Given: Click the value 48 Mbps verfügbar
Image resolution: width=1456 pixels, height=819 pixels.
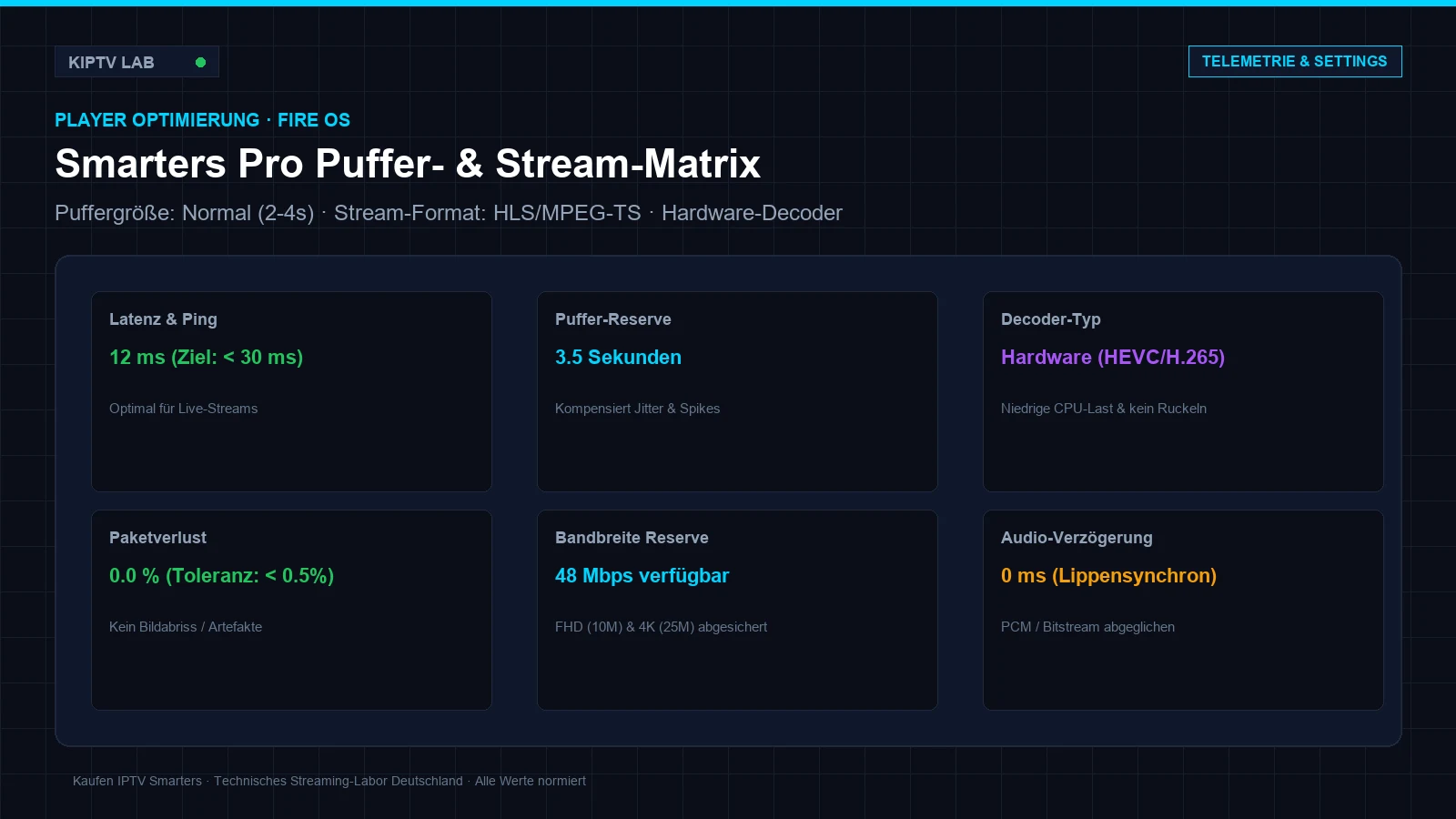Looking at the screenshot, I should 642,576.
